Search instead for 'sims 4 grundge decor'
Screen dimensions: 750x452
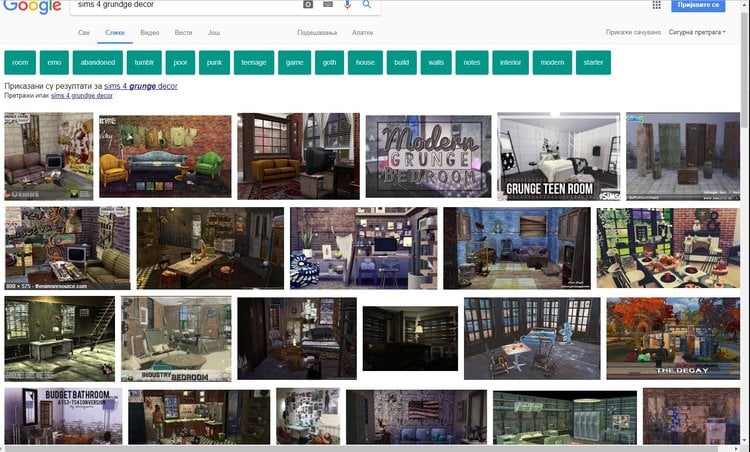(82, 96)
